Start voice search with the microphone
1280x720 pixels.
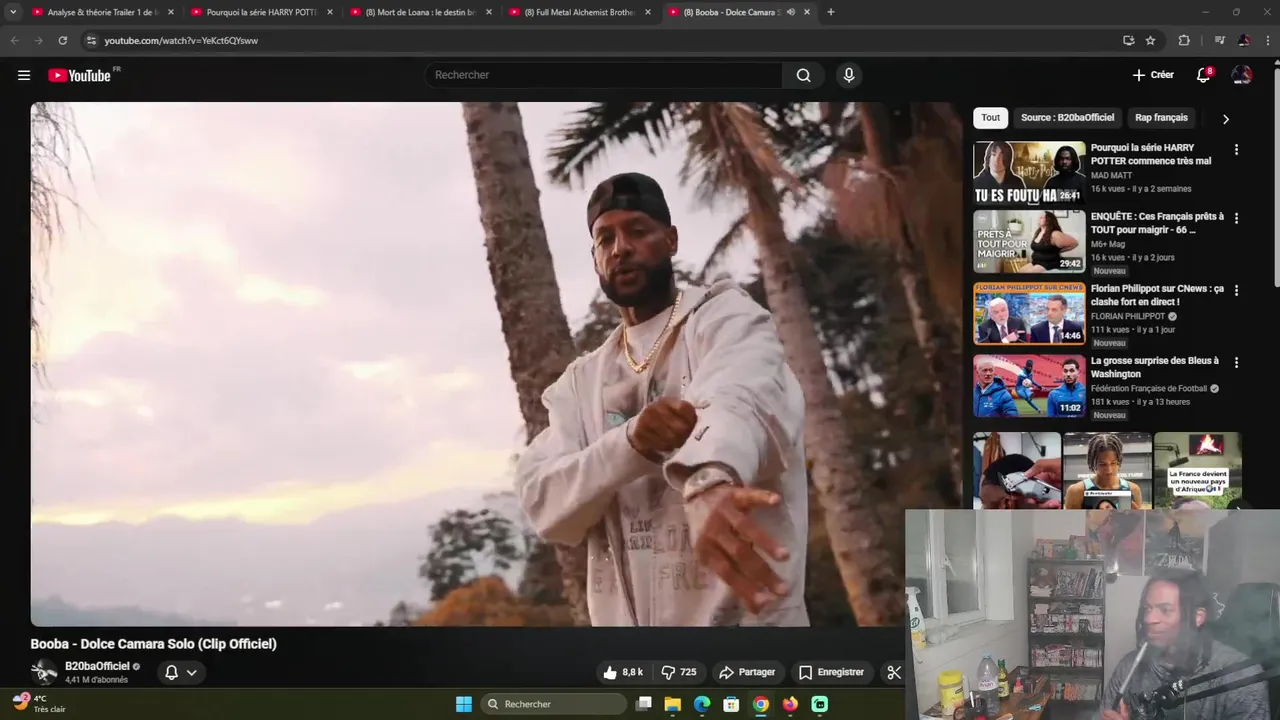tap(849, 75)
